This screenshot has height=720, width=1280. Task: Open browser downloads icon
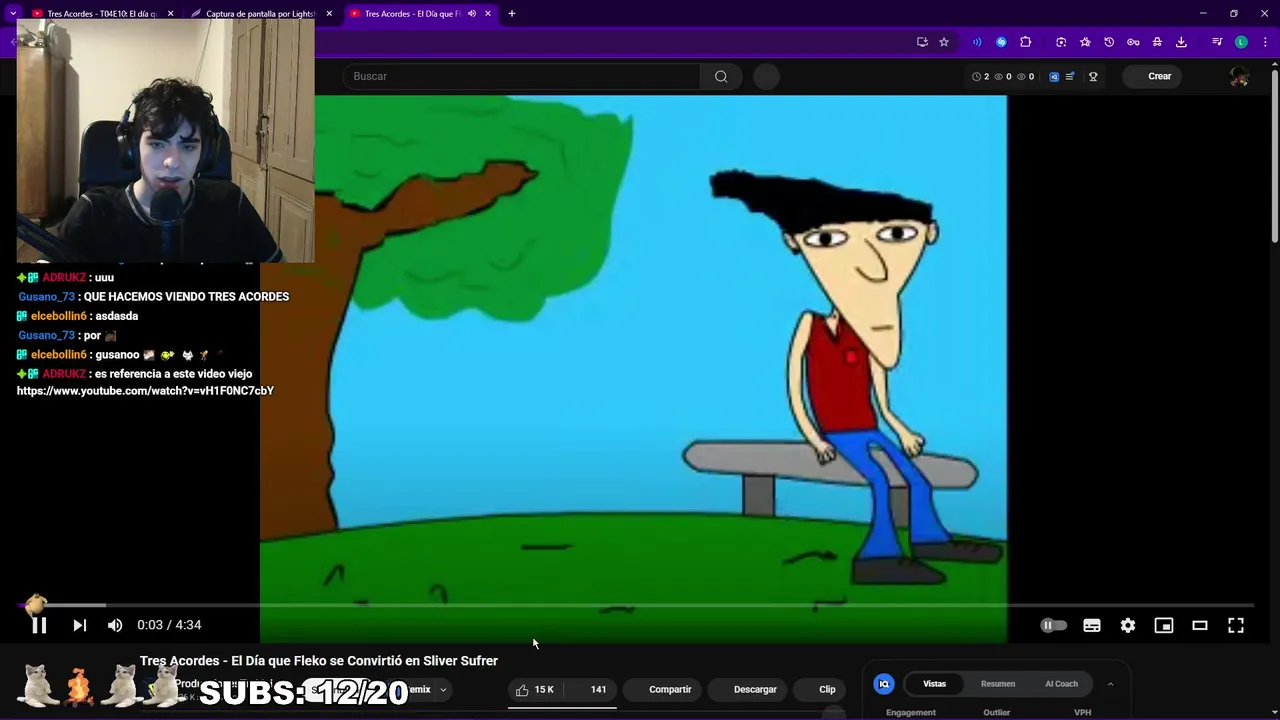coord(1181,42)
